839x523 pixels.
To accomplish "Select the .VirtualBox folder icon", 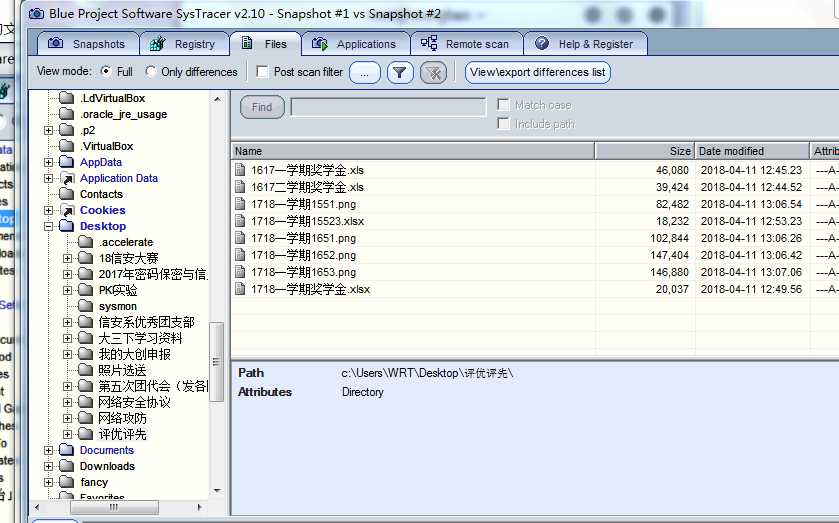I will tap(67, 146).
